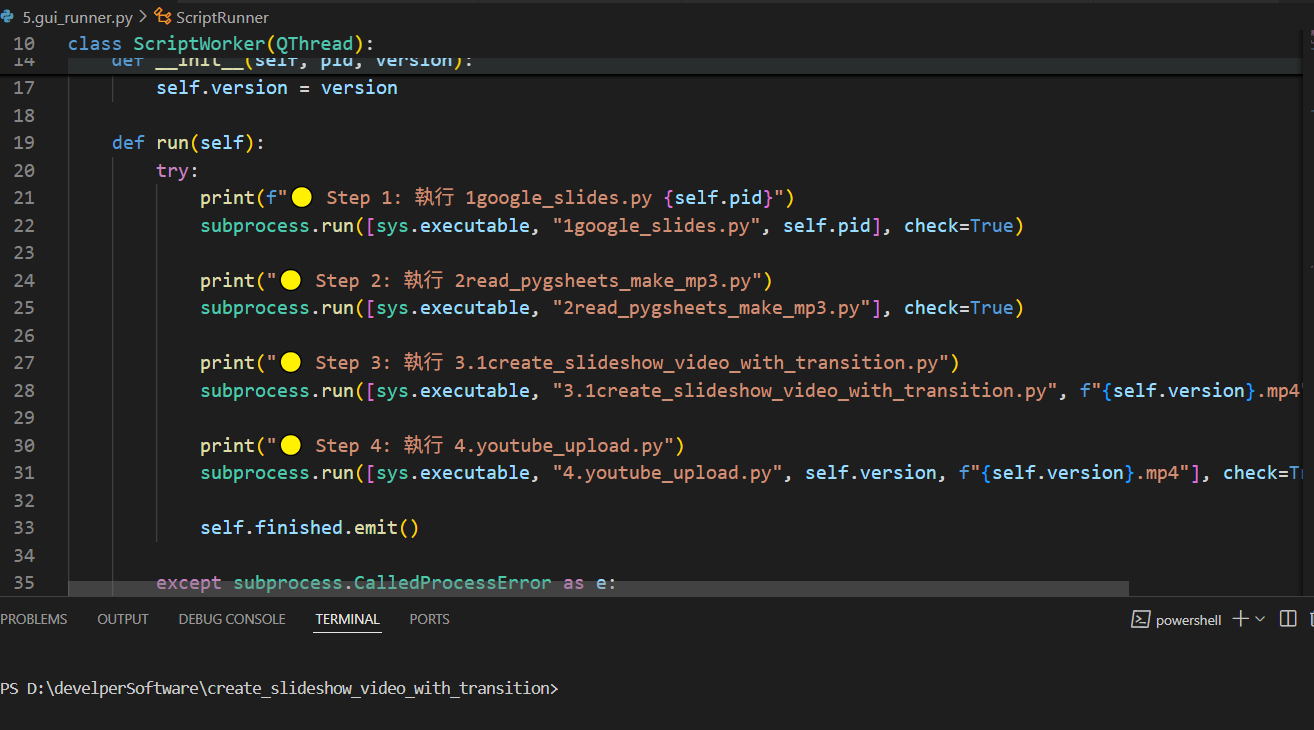1314x730 pixels.
Task: Open the DEBUG CONSOLE tab
Action: [x=232, y=619]
